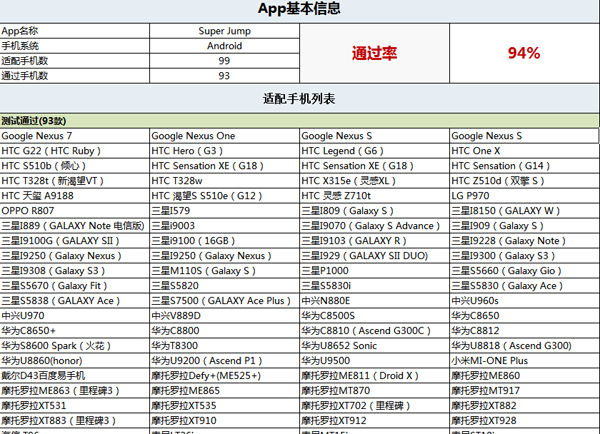Click the "HTC G22 ( HTC Ruby )" cell
The width and height of the screenshot is (600, 434).
click(x=75, y=151)
